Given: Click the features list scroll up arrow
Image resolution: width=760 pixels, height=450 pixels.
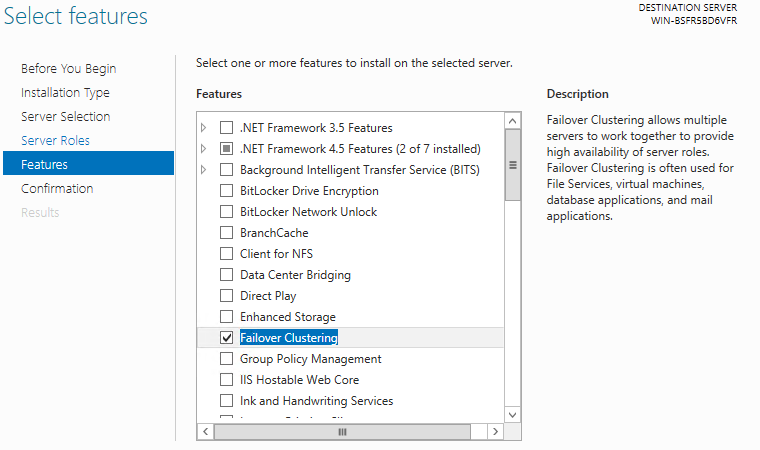Looking at the screenshot, I should (x=513, y=119).
